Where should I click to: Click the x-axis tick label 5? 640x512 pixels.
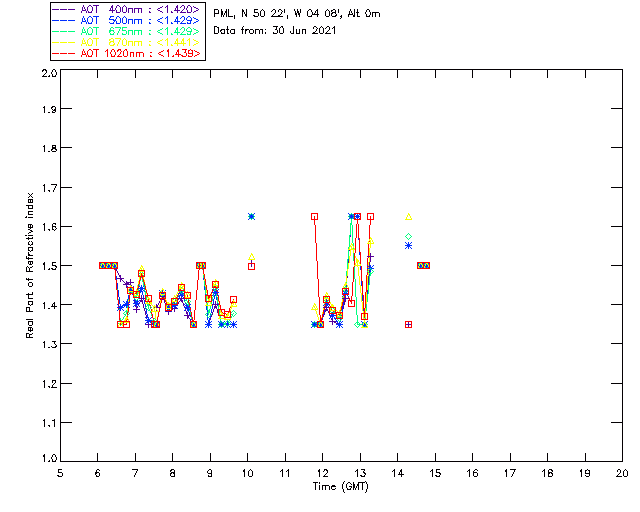pyautogui.click(x=60, y=473)
